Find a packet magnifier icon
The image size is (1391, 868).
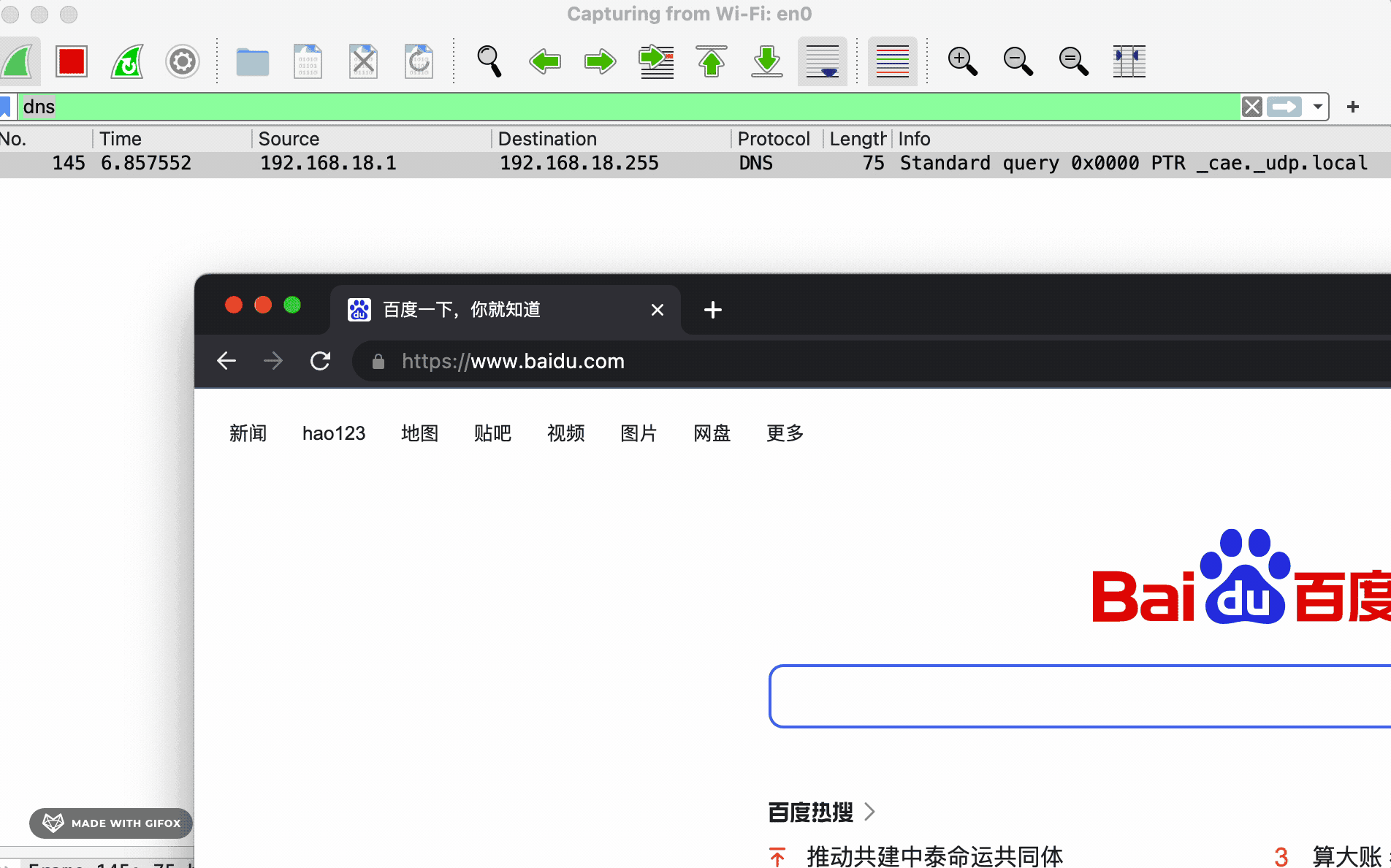[x=489, y=61]
